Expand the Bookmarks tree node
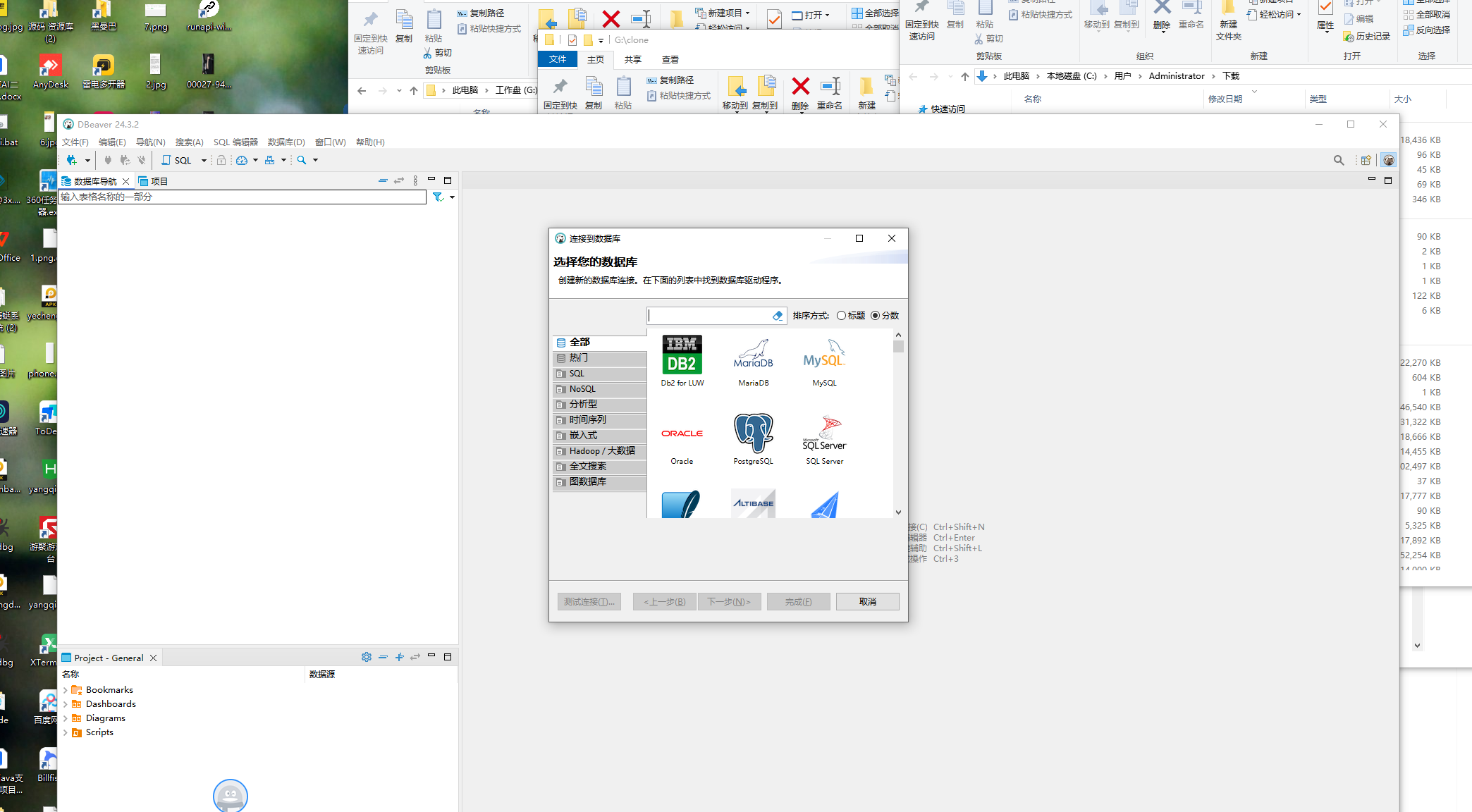The width and height of the screenshot is (1472, 812). pyautogui.click(x=66, y=690)
